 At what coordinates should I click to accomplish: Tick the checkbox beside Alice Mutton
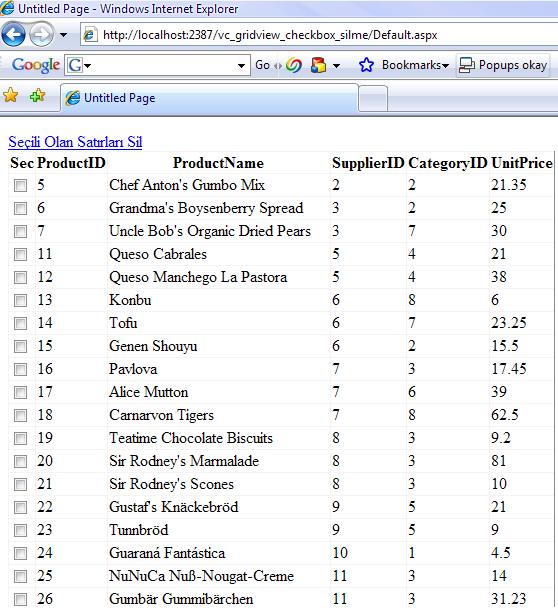[20, 392]
